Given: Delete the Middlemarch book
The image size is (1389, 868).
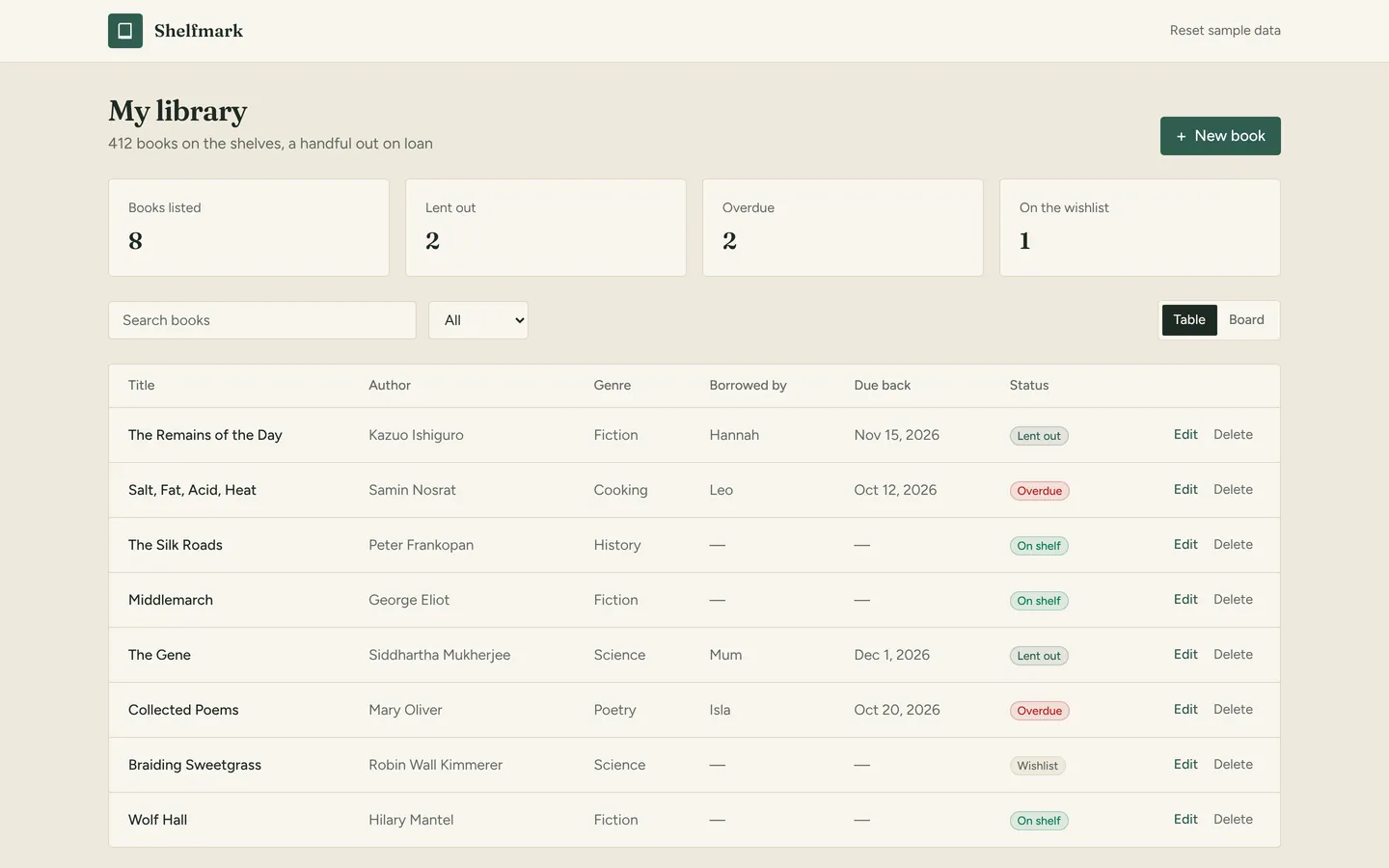Looking at the screenshot, I should coord(1233,600).
